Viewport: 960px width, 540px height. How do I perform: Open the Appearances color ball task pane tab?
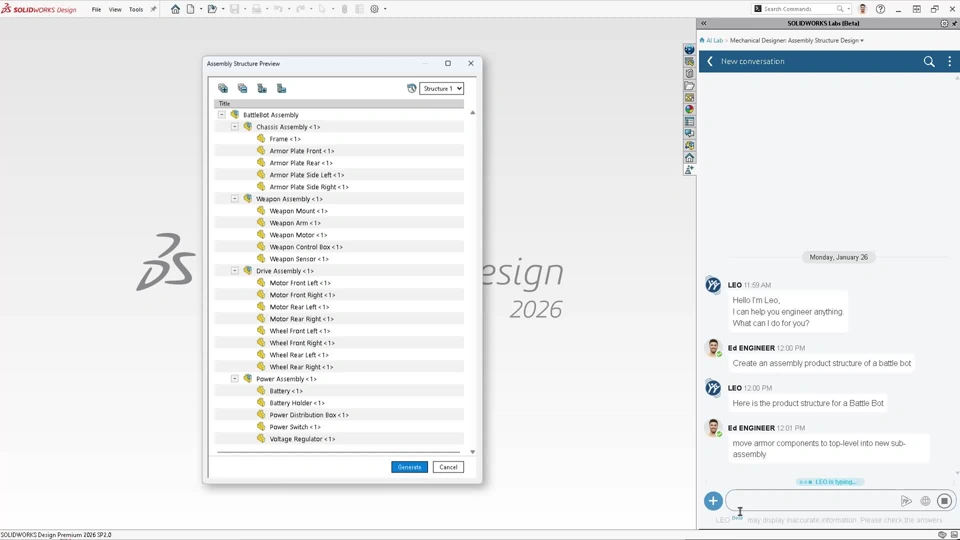689,110
